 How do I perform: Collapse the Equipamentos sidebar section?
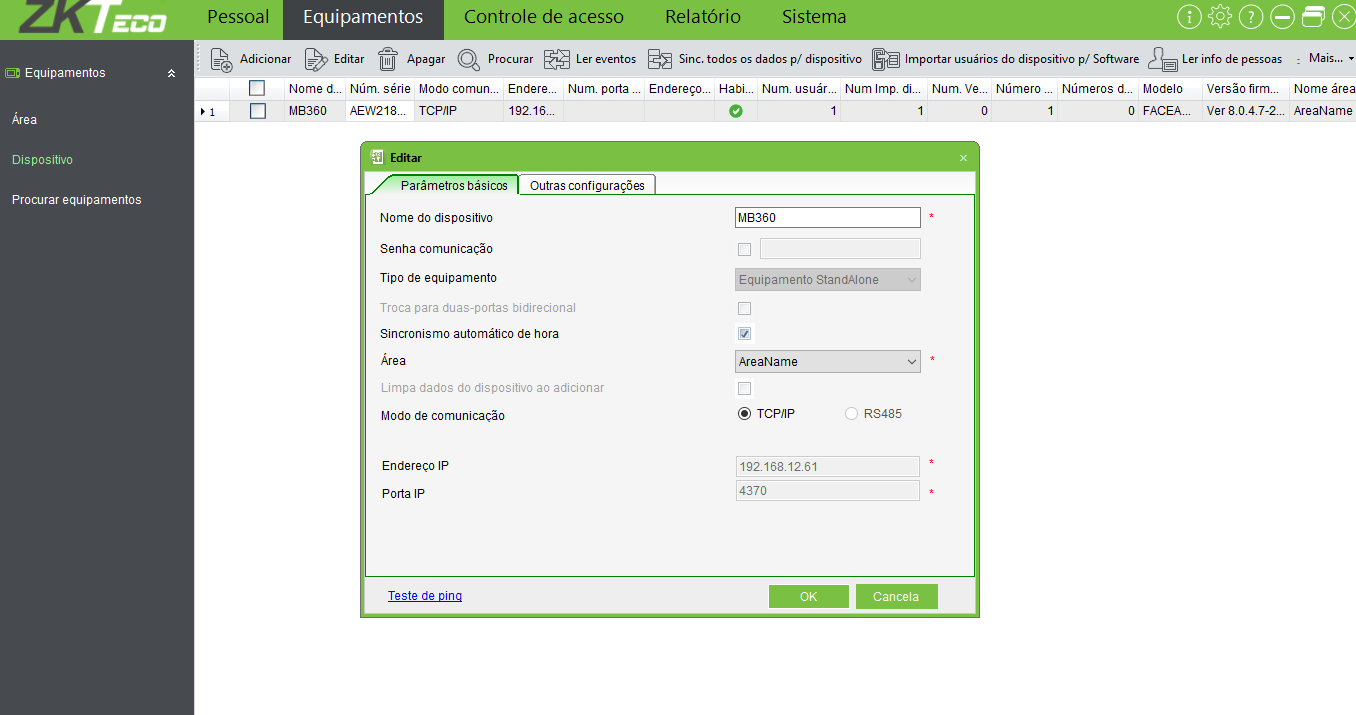(171, 73)
